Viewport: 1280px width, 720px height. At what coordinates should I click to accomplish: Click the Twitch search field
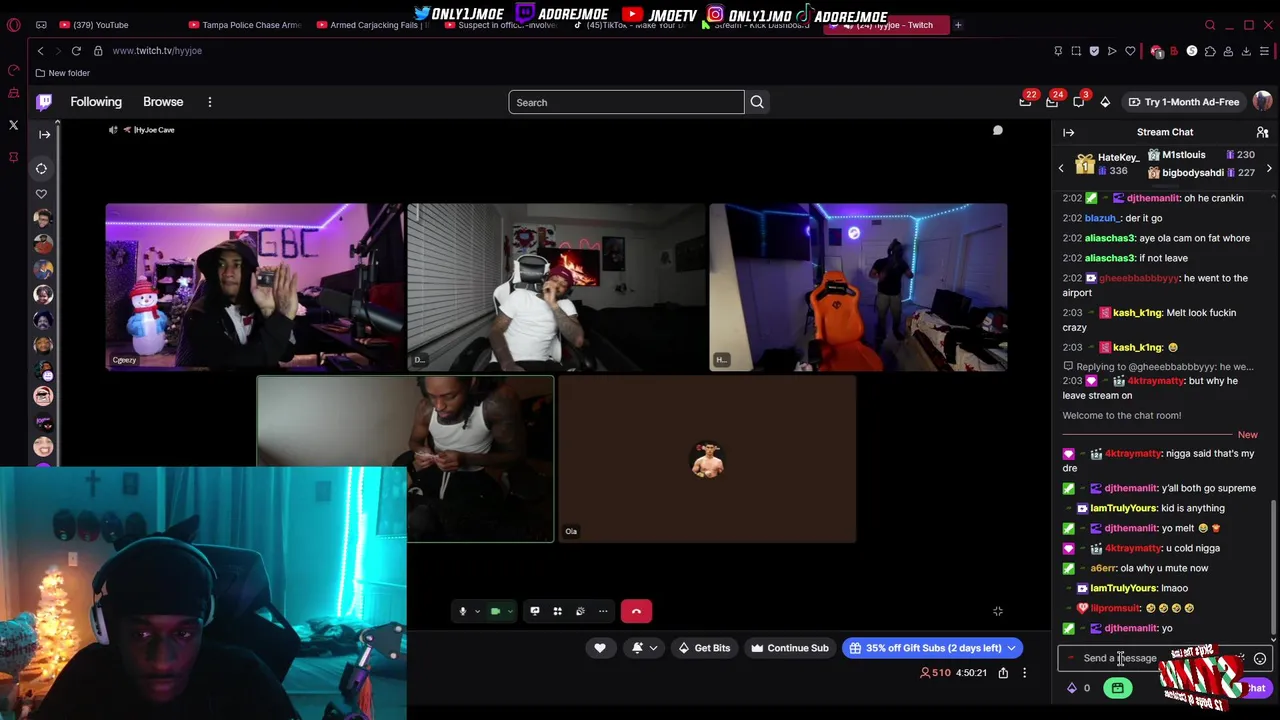(x=626, y=102)
